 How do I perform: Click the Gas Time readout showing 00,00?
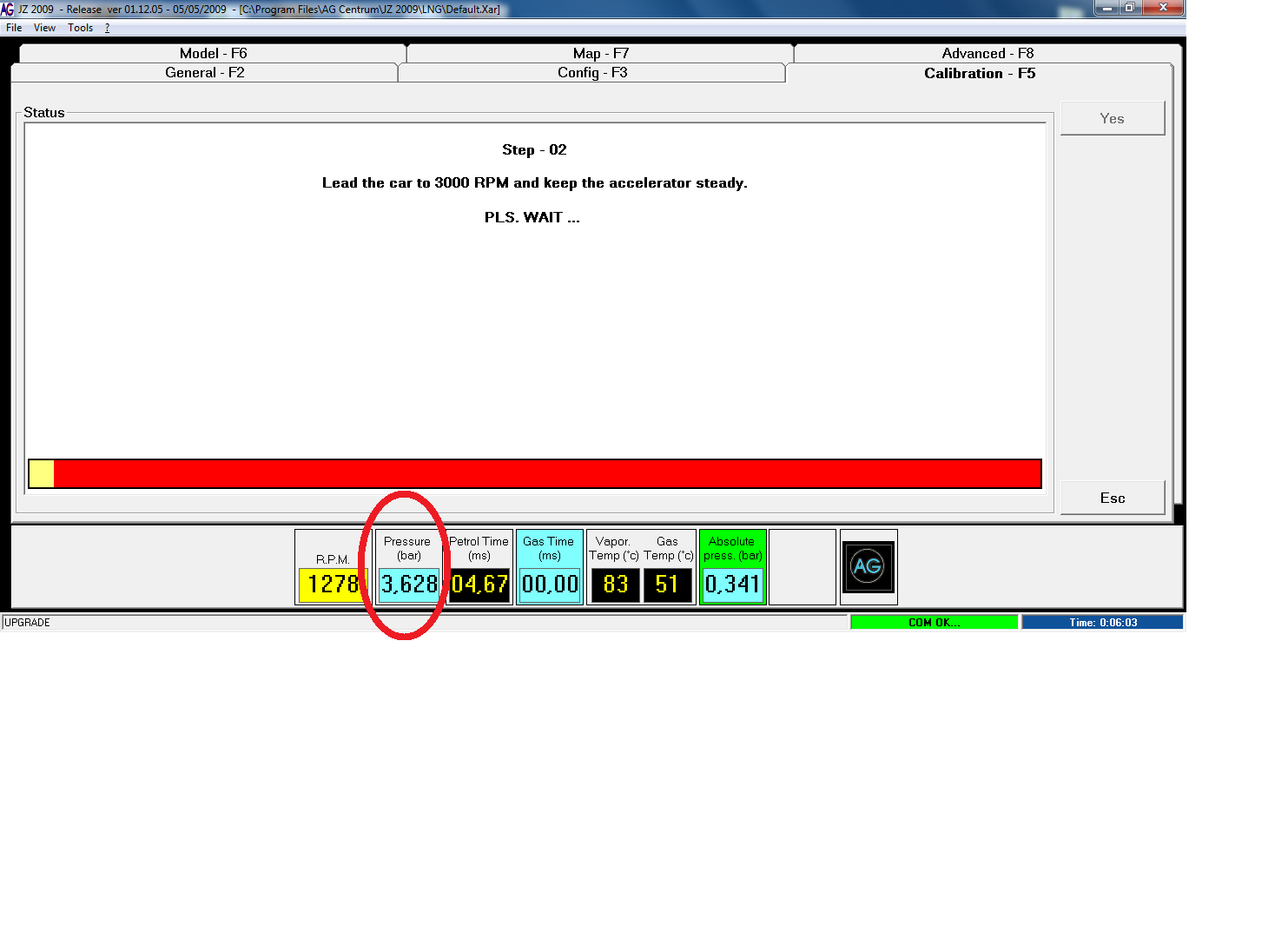point(550,585)
